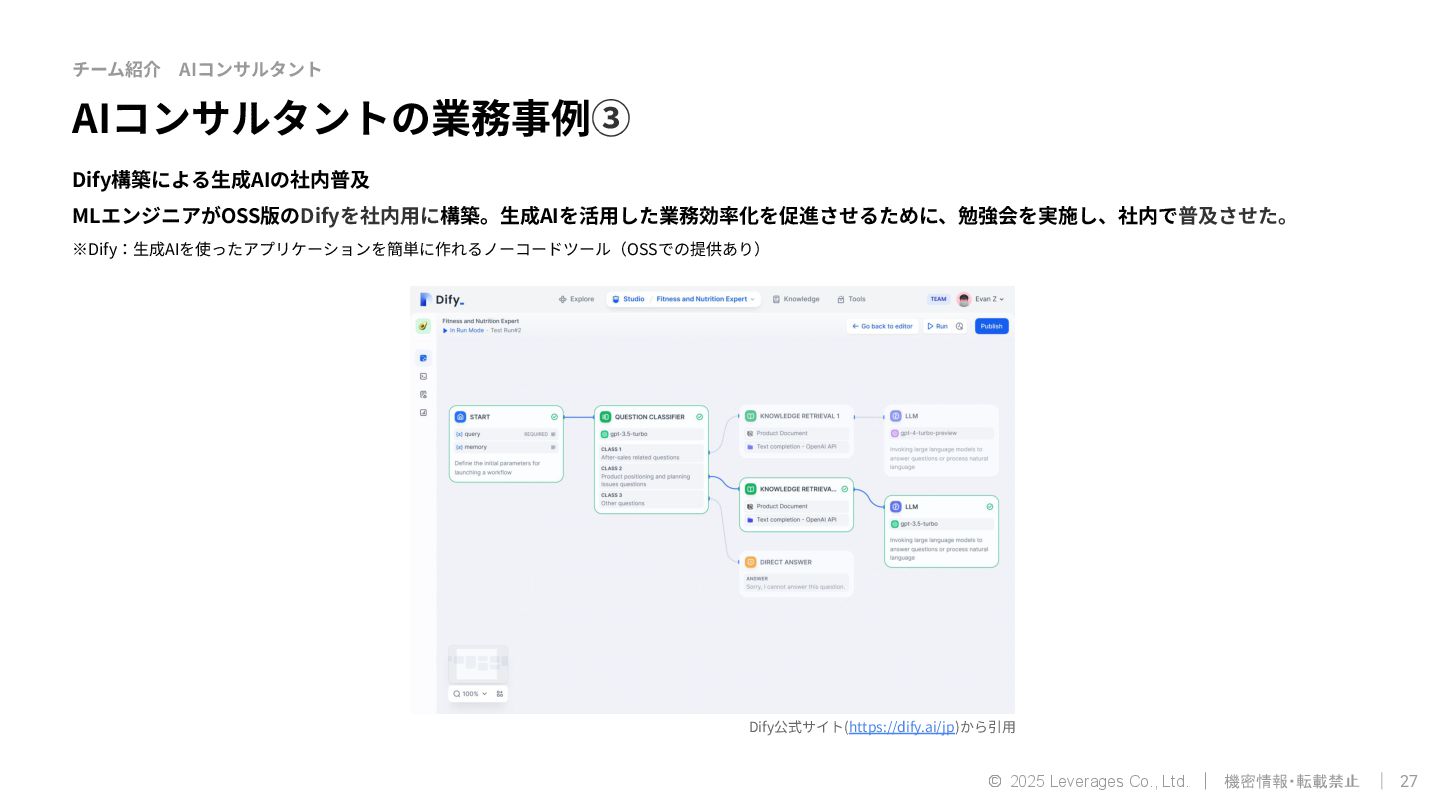Open the Fitness and Nutrition Expert app icon
Viewport: 1440px width, 810px height.
pos(423,326)
